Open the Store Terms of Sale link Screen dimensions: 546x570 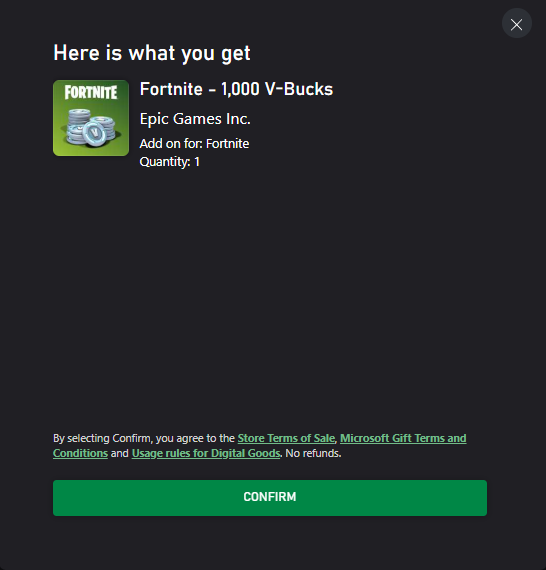tap(286, 438)
